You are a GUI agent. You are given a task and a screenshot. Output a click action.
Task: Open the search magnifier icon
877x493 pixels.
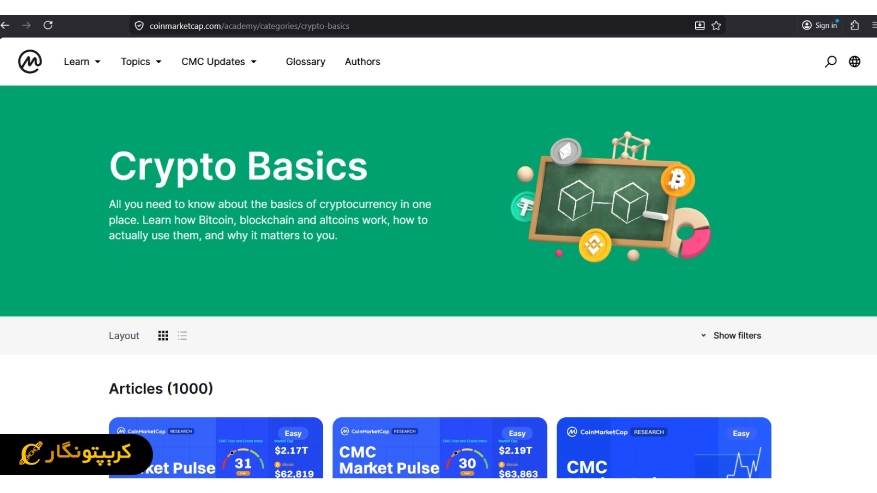831,62
